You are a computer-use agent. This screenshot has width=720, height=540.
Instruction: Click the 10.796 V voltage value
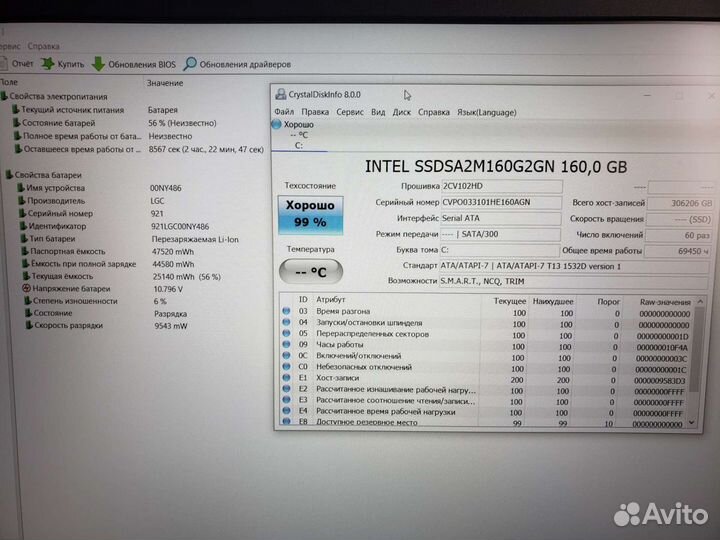[168, 289]
